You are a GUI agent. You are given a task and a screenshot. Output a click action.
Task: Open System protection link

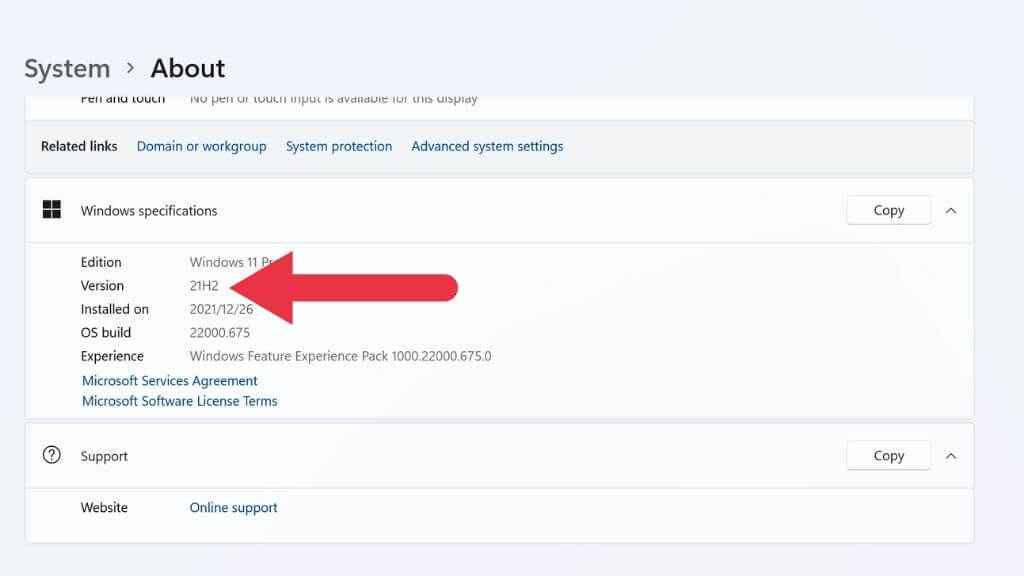[x=339, y=146]
